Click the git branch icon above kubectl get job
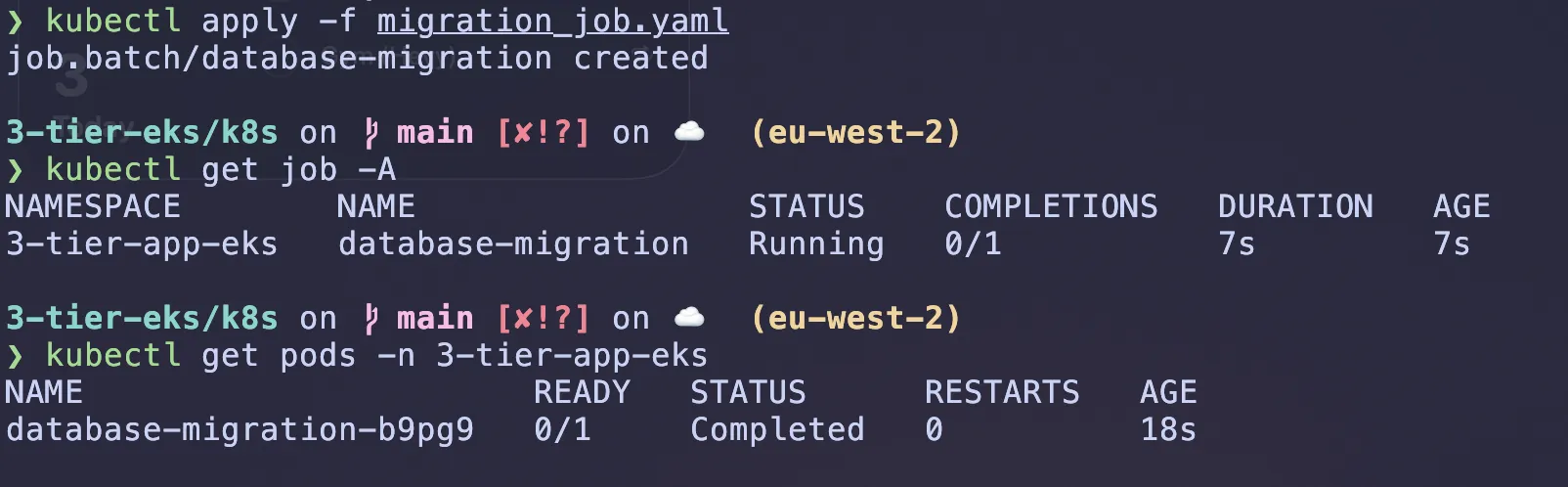Viewport: 1568px width, 487px height. [370, 132]
